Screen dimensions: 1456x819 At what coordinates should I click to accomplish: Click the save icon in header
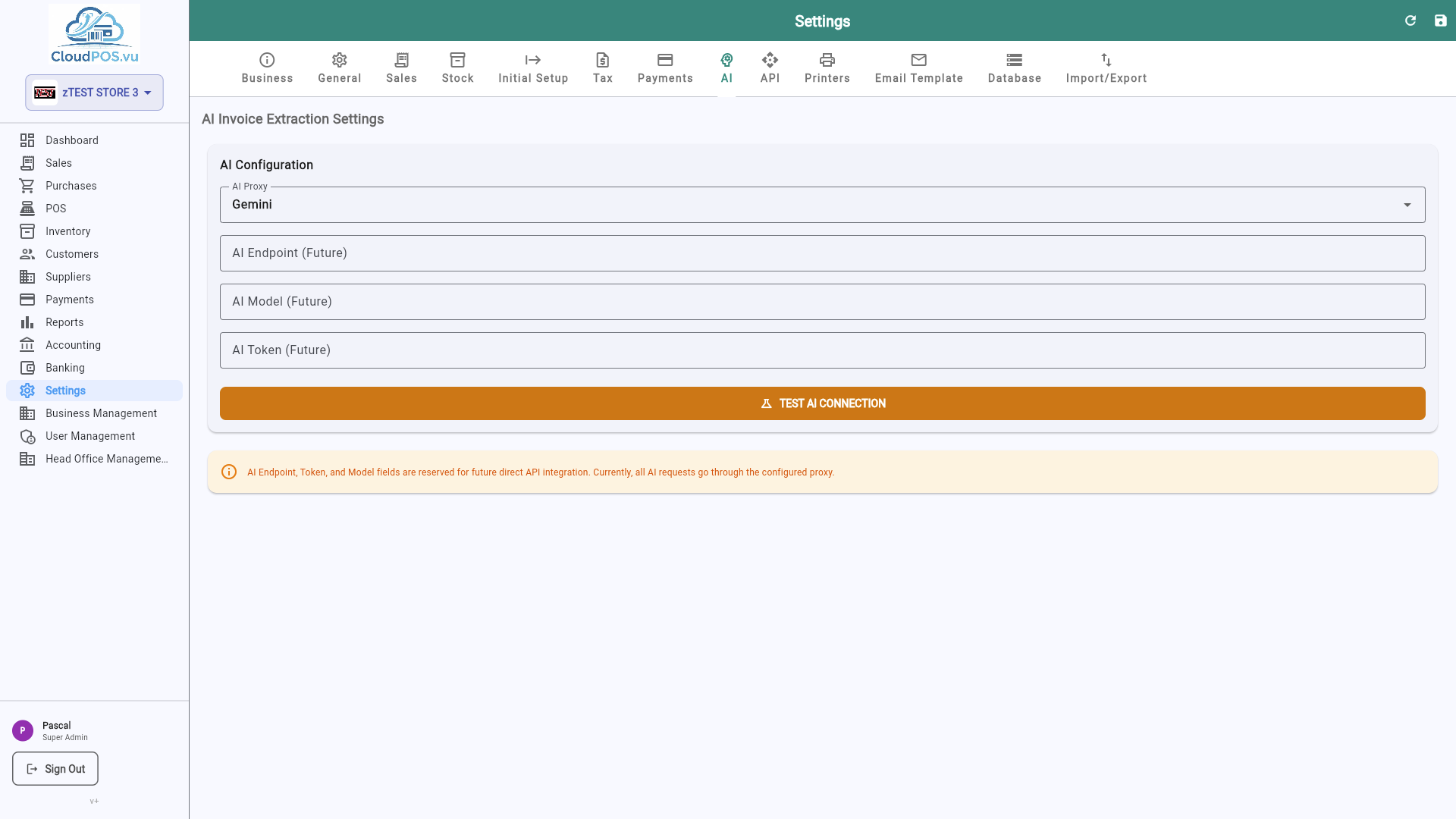click(x=1441, y=20)
